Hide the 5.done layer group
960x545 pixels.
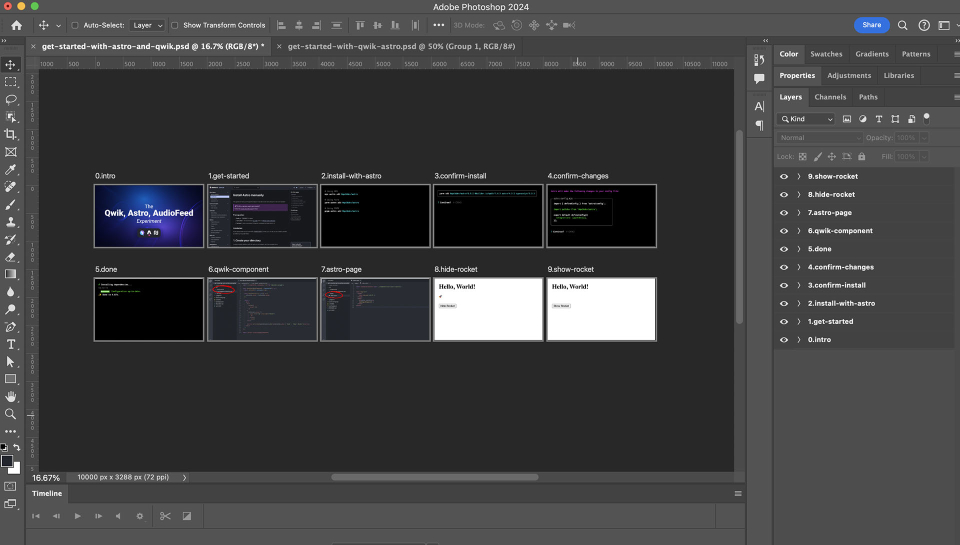coord(784,249)
